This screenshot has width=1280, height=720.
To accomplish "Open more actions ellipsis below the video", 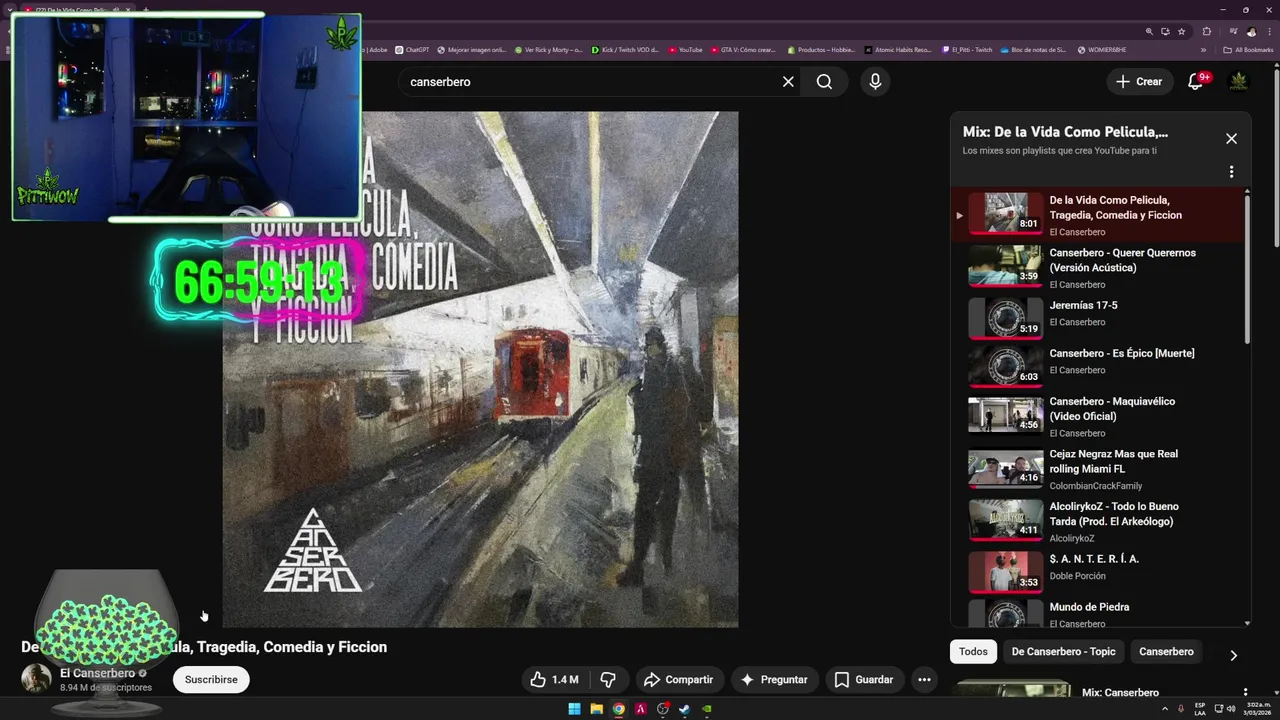I will tap(924, 680).
